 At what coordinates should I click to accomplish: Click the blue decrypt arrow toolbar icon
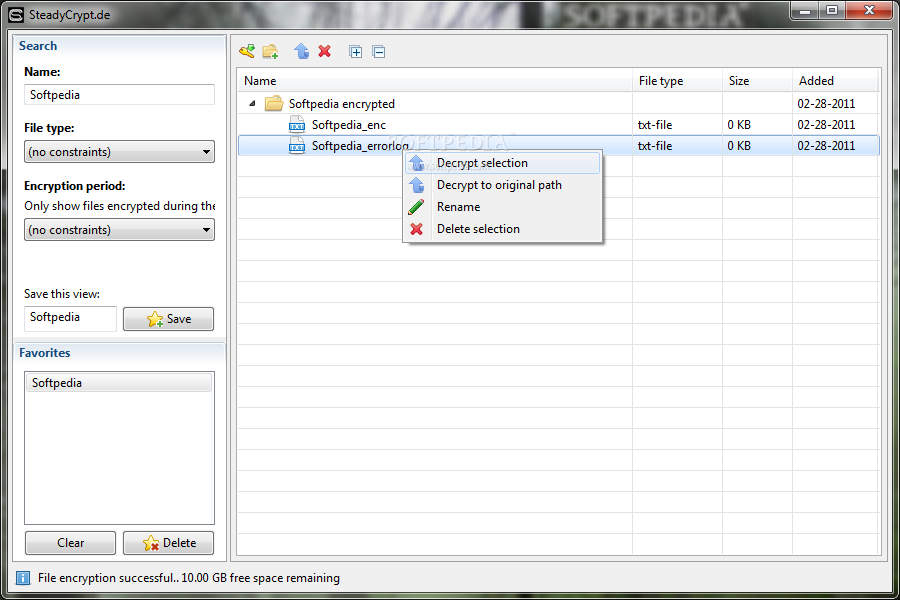click(x=301, y=52)
